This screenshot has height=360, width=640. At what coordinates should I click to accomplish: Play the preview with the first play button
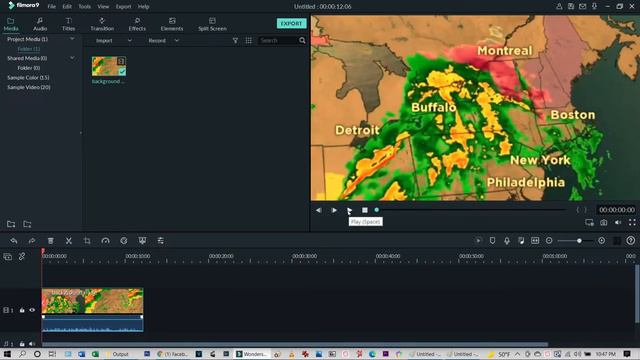334,210
